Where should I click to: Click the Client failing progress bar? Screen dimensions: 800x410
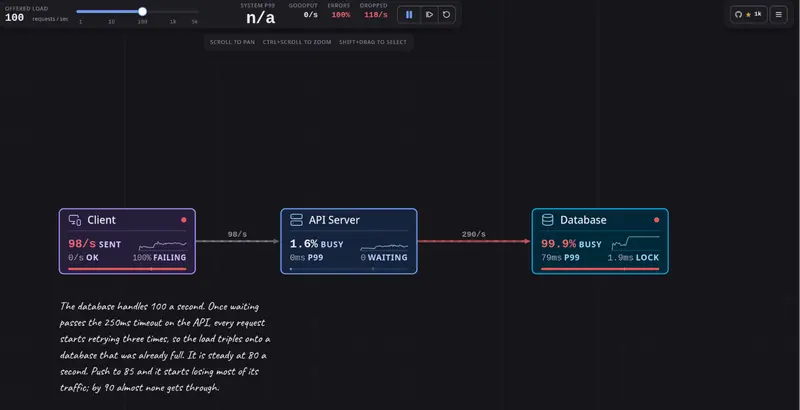coord(127,269)
